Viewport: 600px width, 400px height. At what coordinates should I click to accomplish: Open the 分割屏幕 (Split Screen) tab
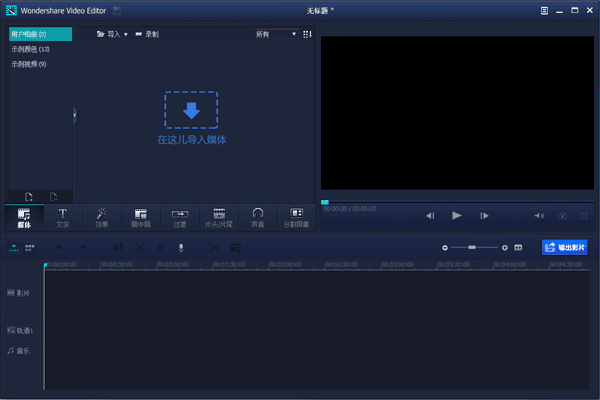click(296, 218)
